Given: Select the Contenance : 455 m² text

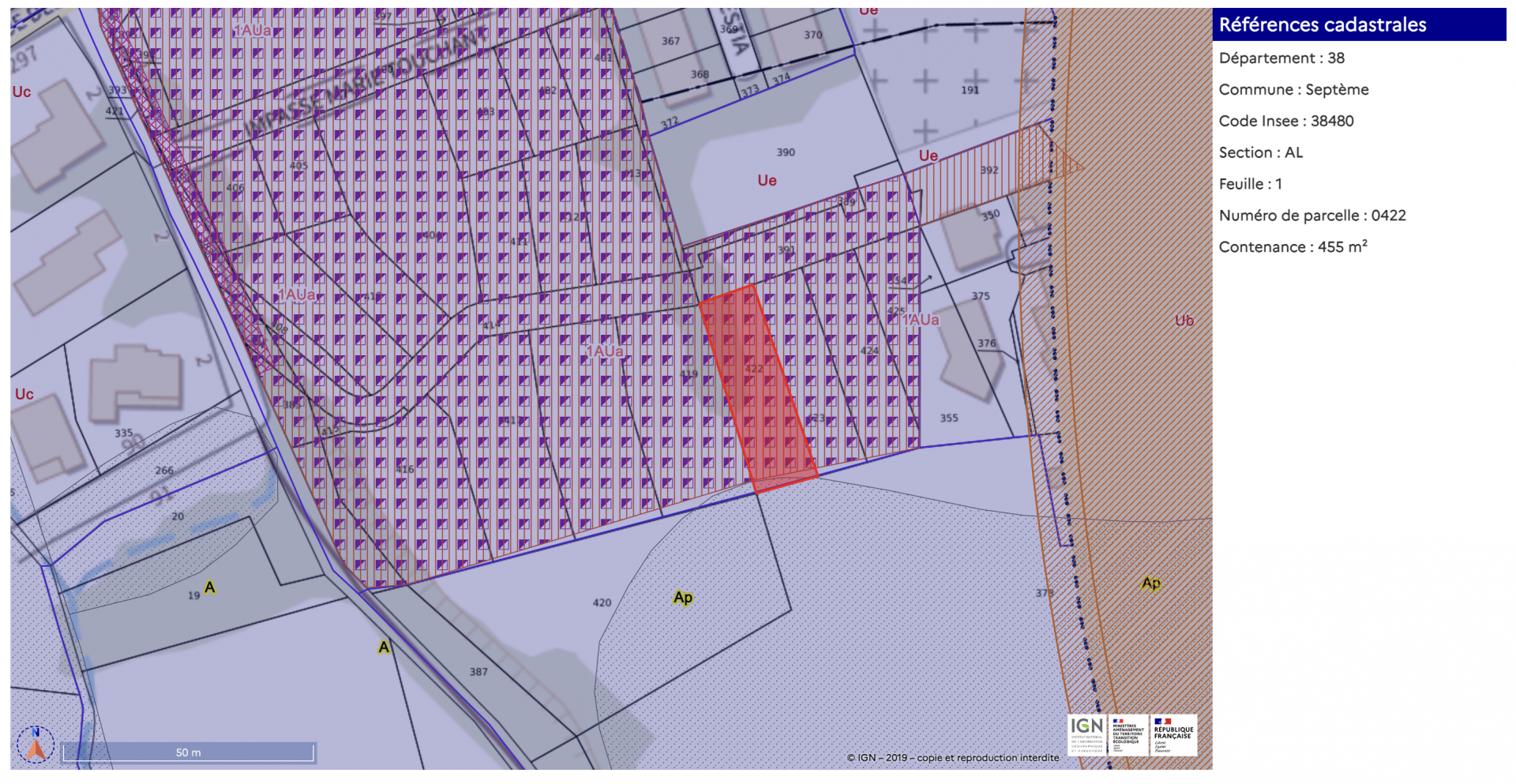Looking at the screenshot, I should pyautogui.click(x=1293, y=247).
